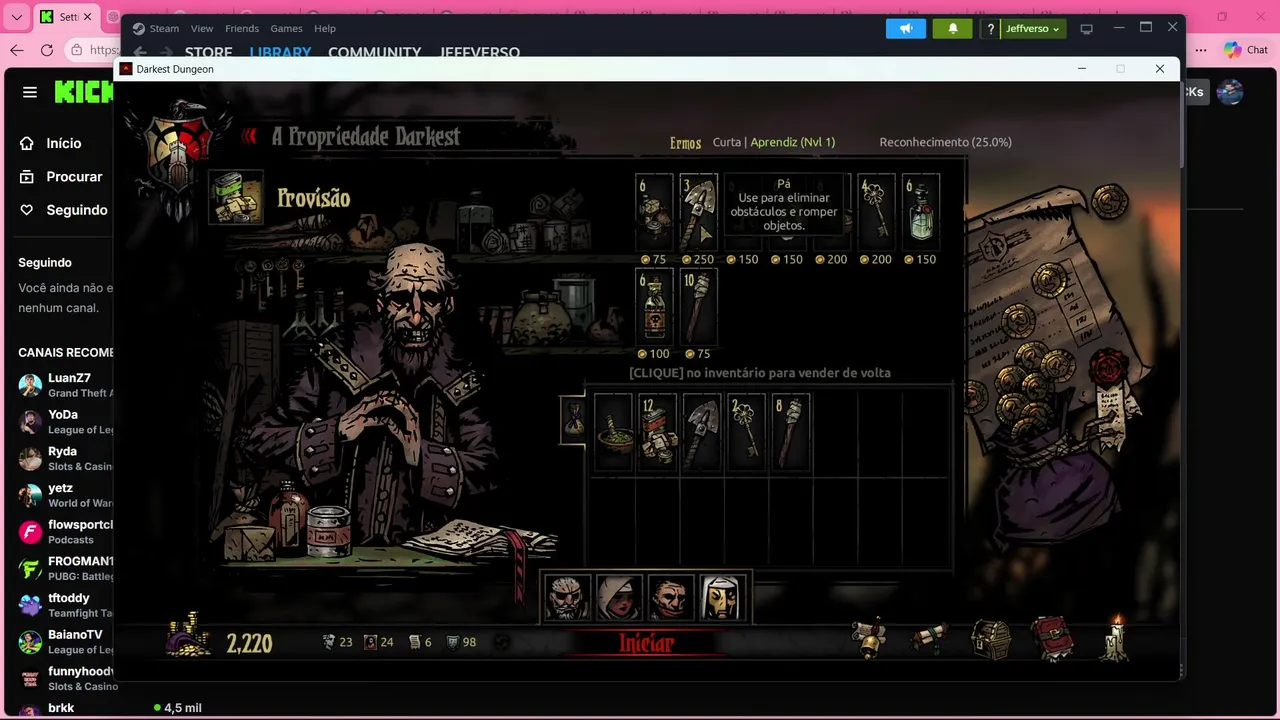
Task: Open the Games menu in Steam
Action: [x=287, y=28]
